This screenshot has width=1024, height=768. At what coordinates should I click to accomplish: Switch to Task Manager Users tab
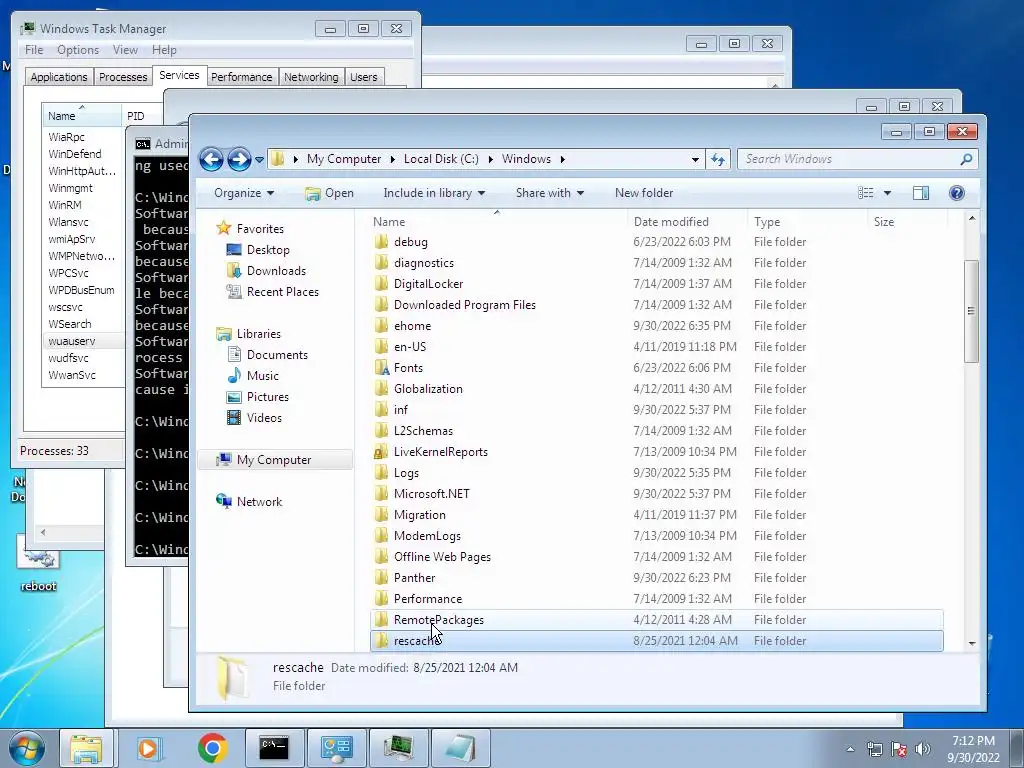pos(363,77)
